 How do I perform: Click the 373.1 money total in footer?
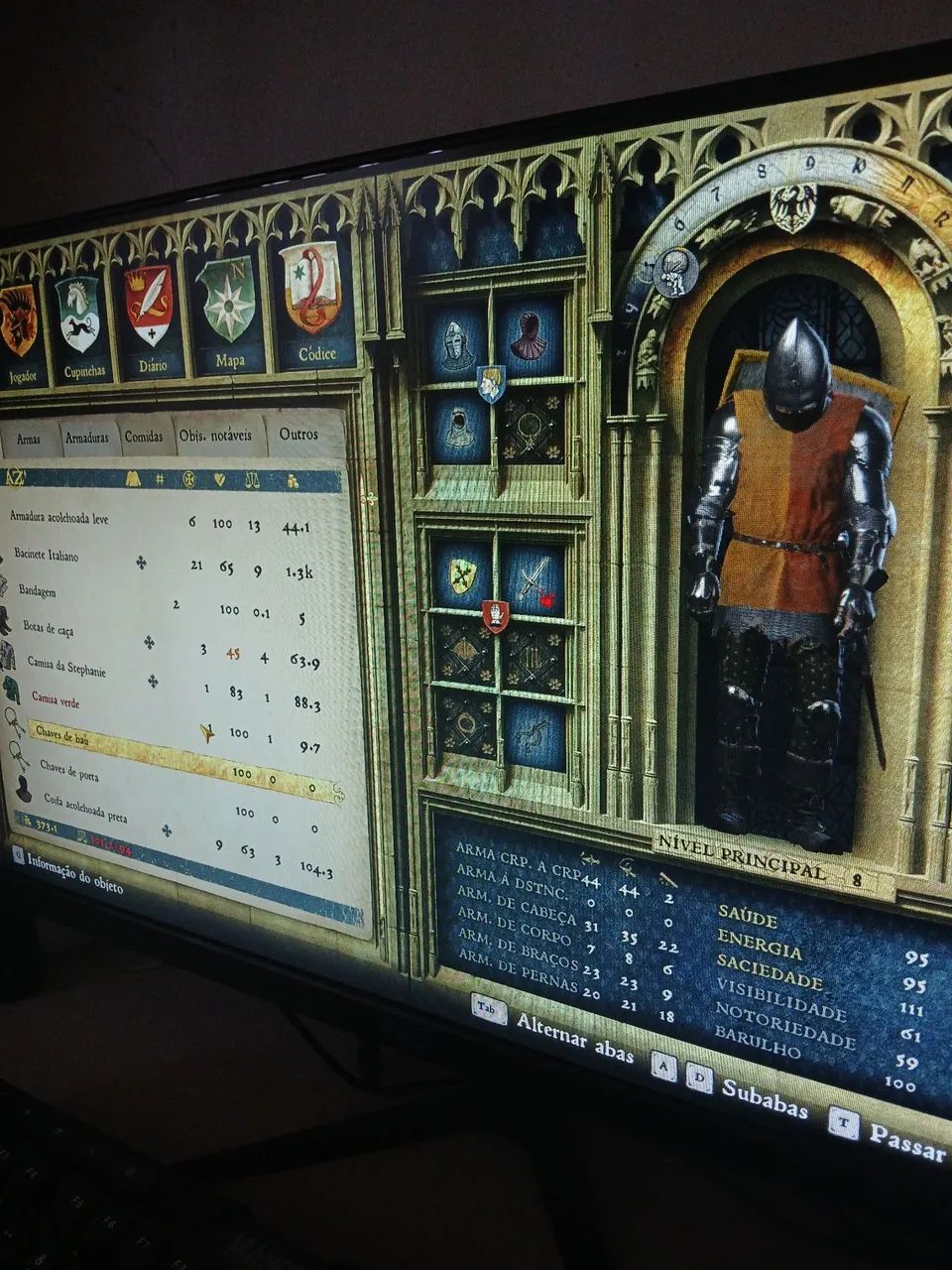[46, 825]
